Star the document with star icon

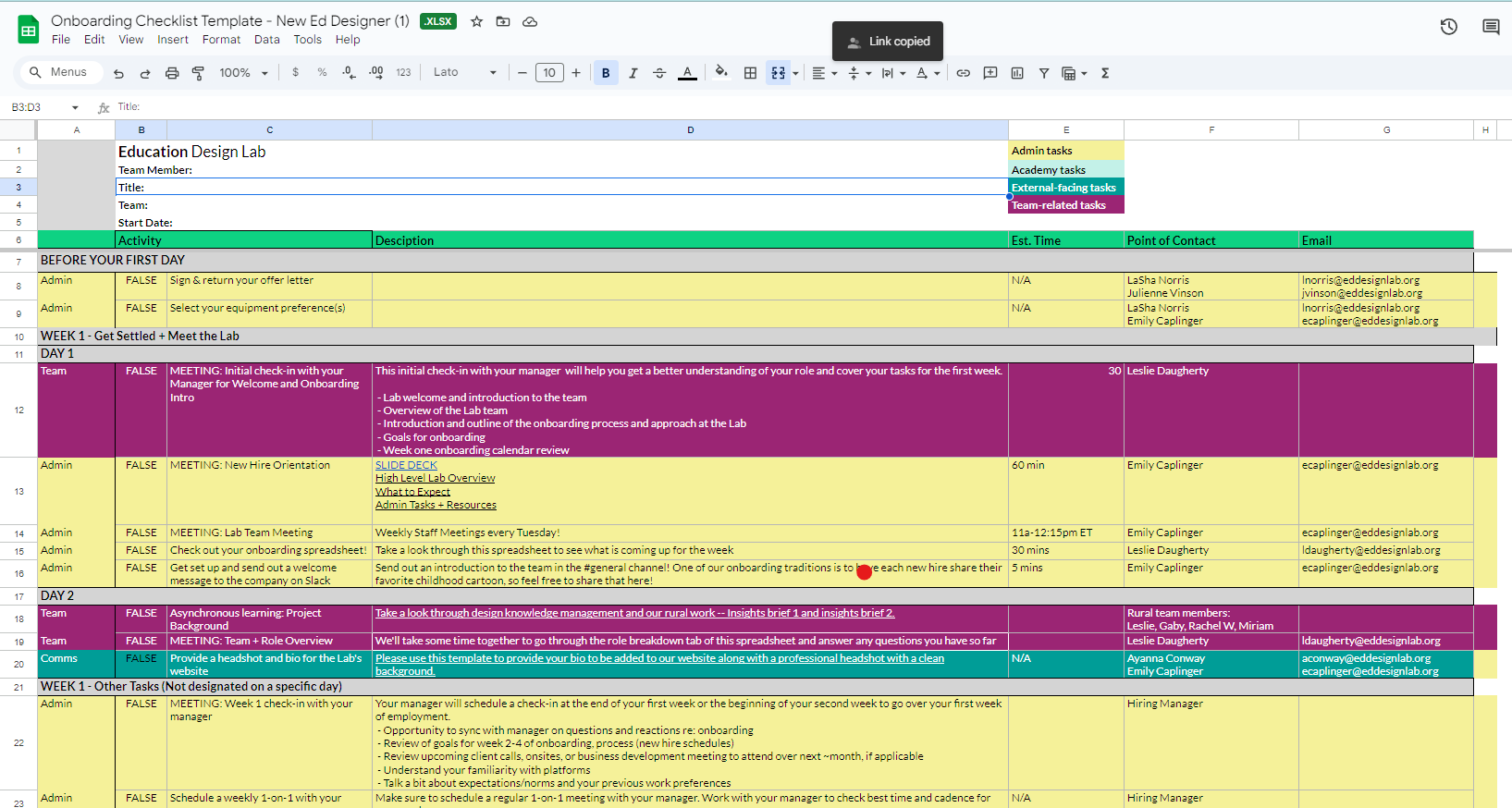click(x=477, y=21)
